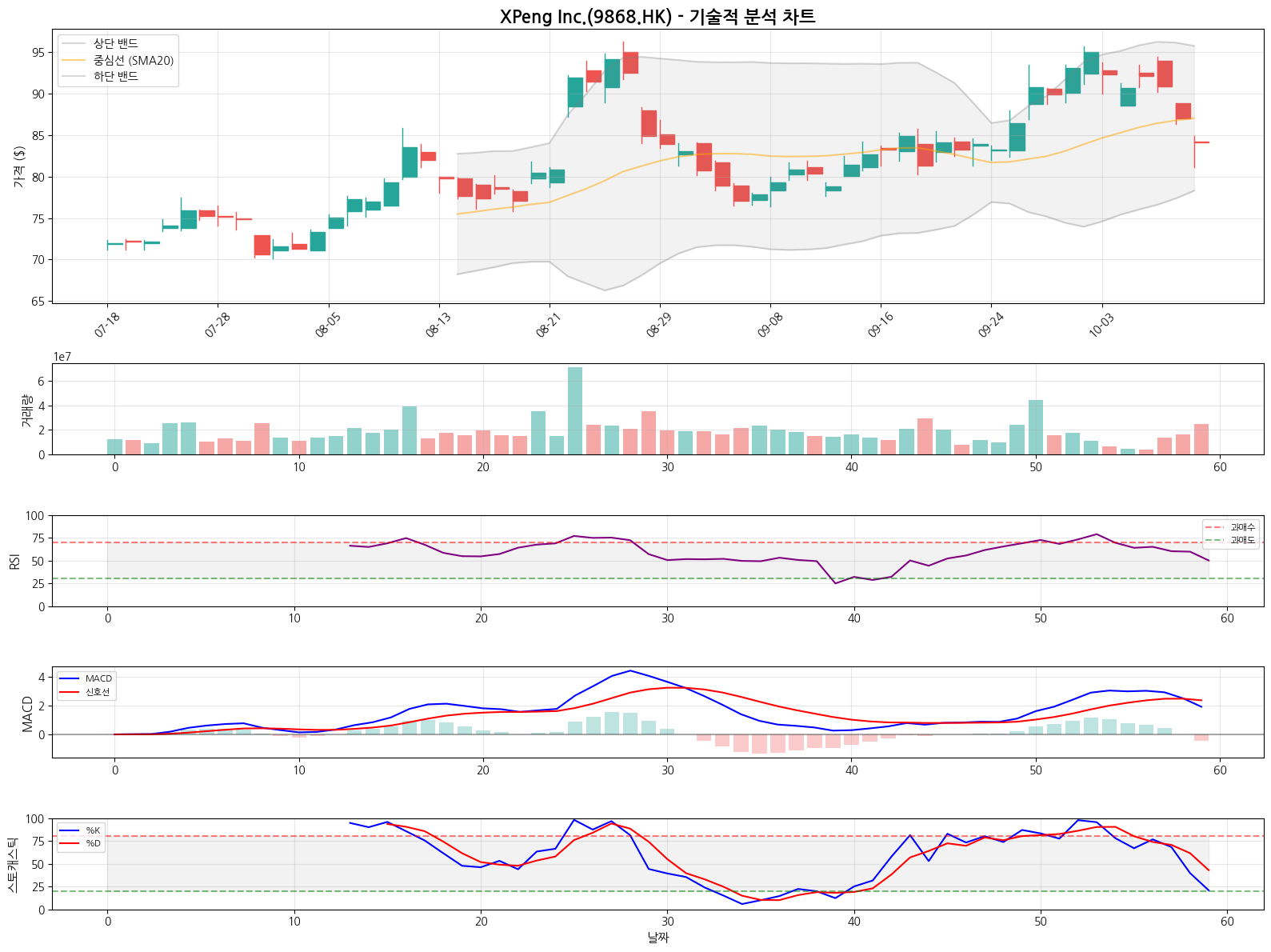Click the 거래량 y-axis label
The height and width of the screenshot is (952, 1271).
click(26, 410)
